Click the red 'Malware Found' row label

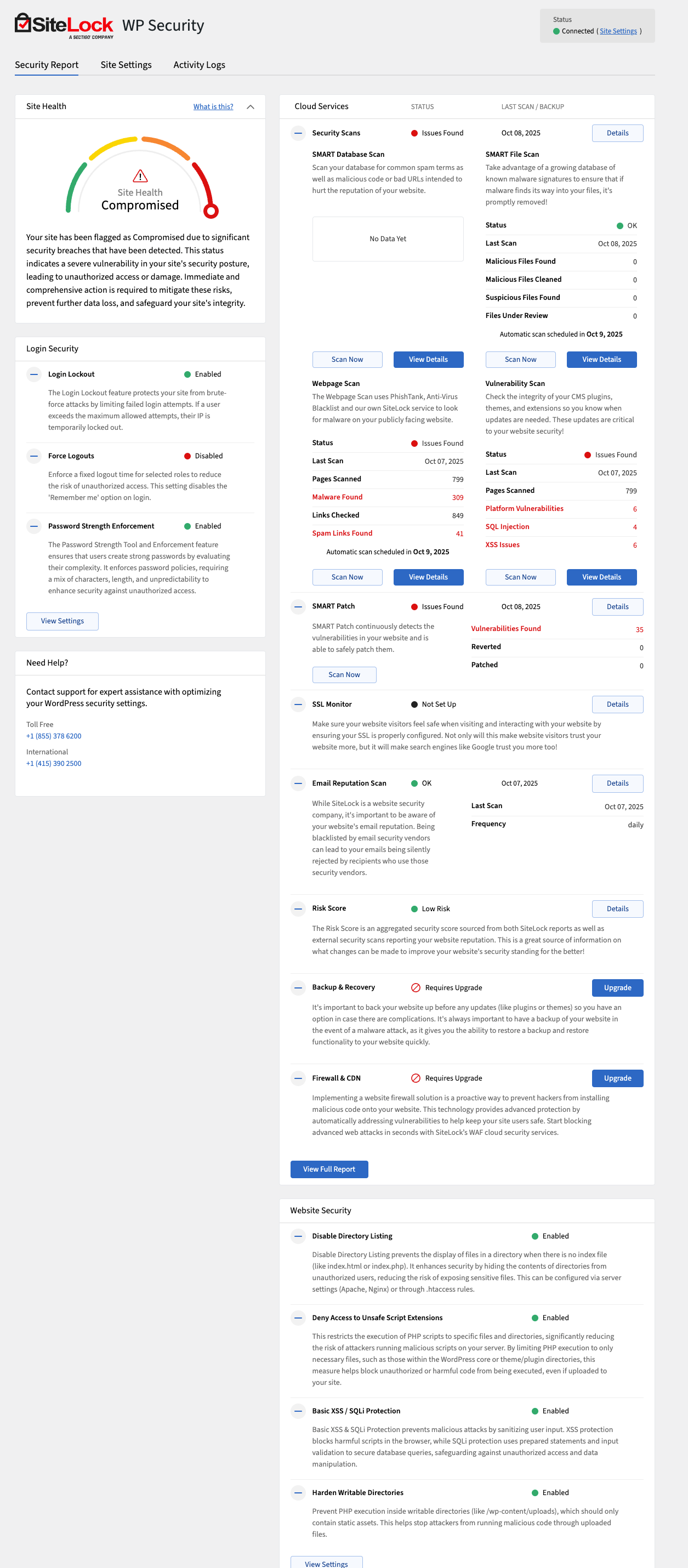click(337, 497)
